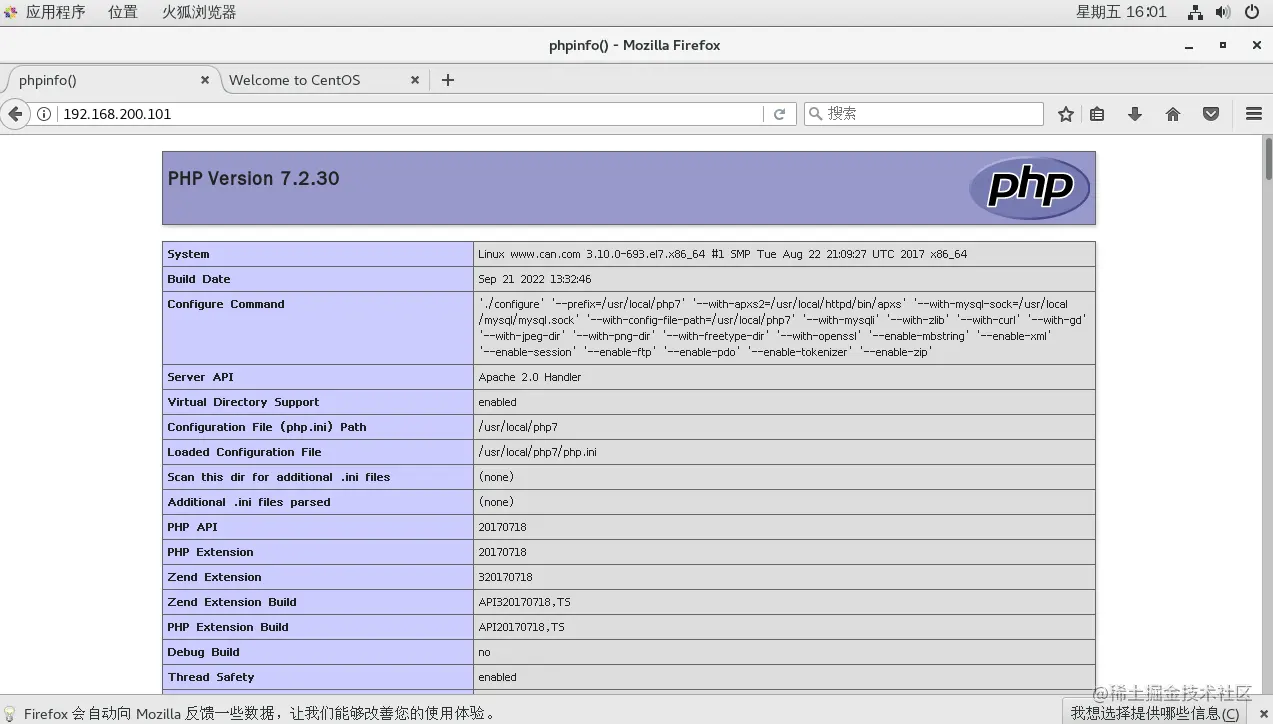1273x724 pixels.
Task: Click the vertical page scrollbar thumb
Action: coord(1268,159)
